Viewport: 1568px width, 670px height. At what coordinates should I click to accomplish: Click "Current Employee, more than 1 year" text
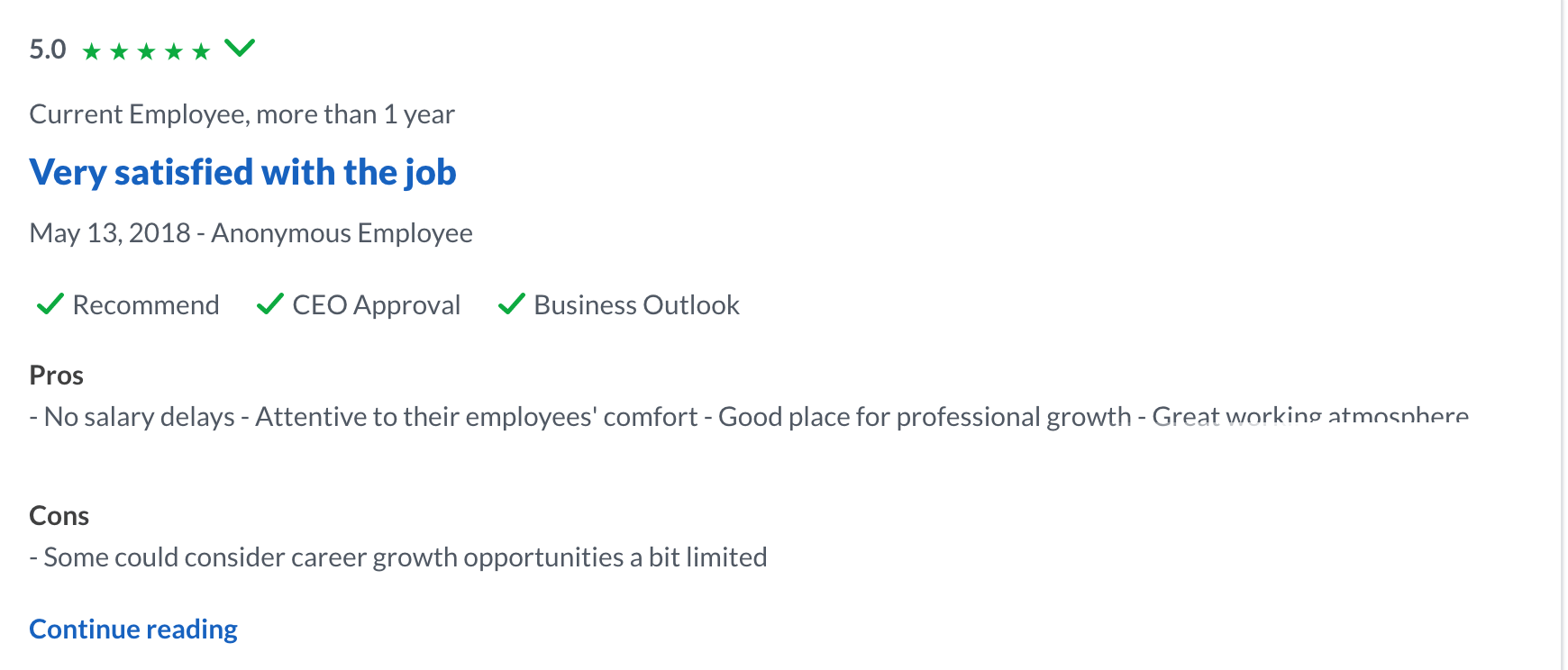(242, 114)
